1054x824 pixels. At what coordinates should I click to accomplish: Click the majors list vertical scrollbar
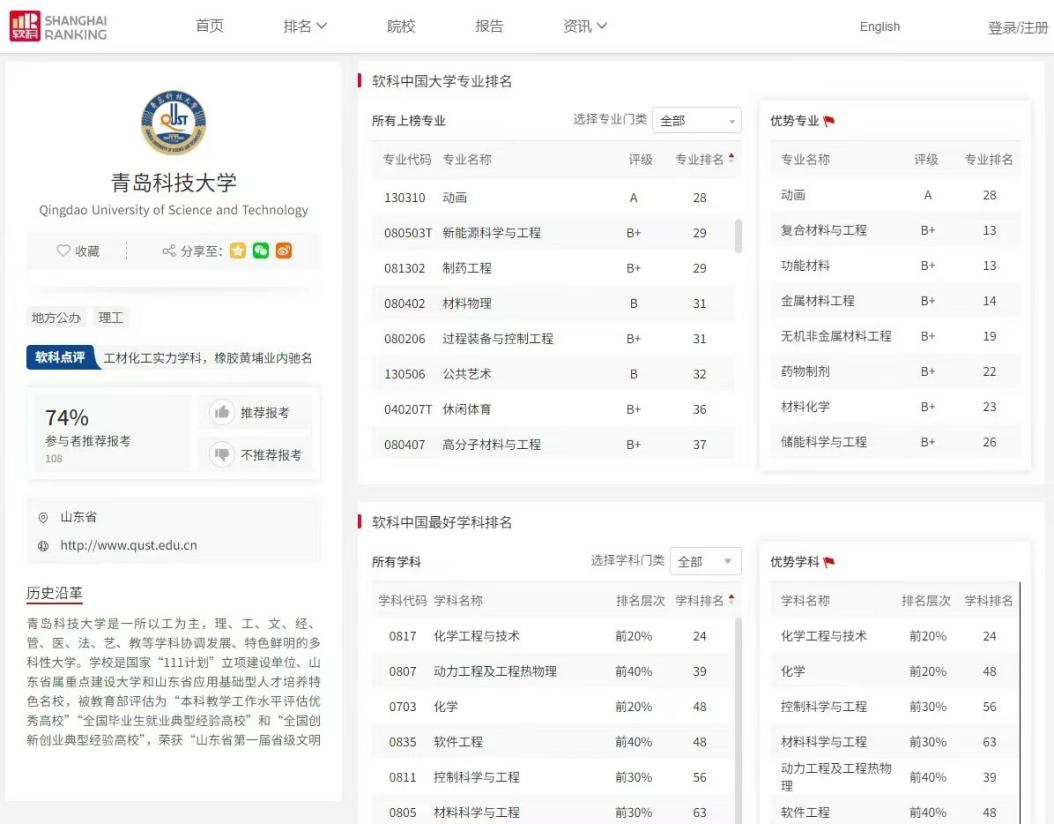(x=739, y=236)
